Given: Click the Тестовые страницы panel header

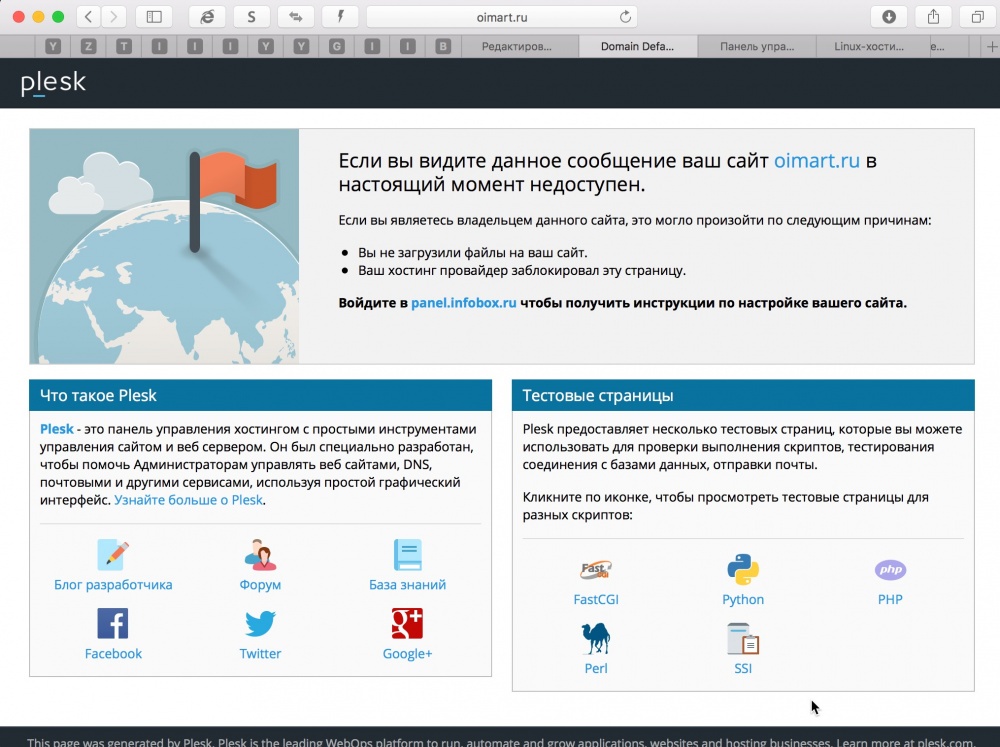Looking at the screenshot, I should (743, 395).
